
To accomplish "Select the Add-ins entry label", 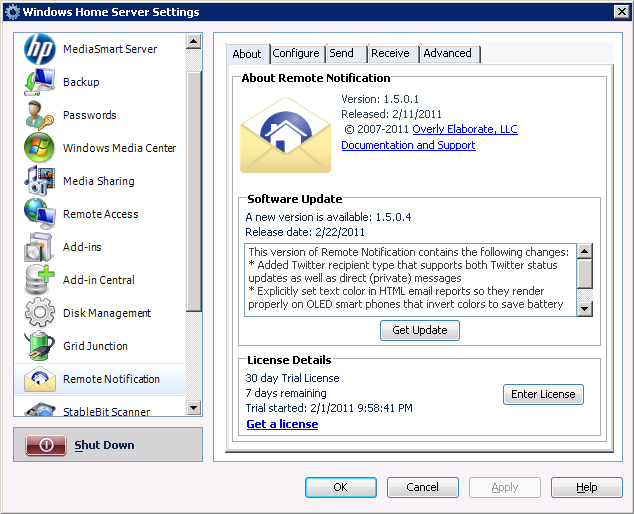I will 82,247.
